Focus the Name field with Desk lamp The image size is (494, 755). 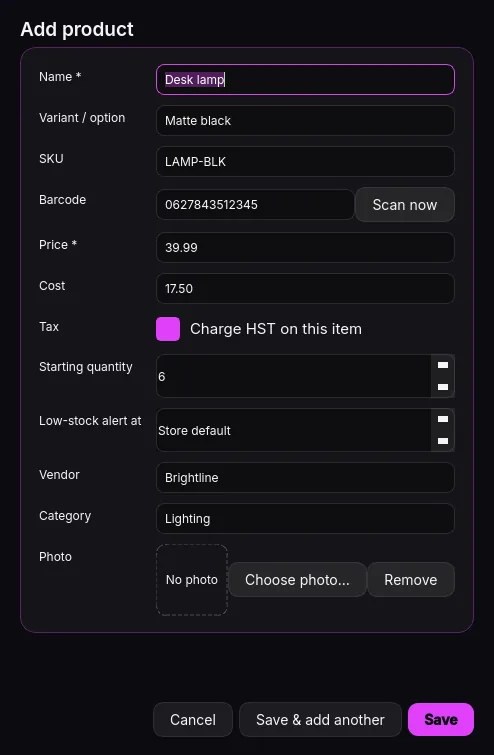[x=305, y=79]
